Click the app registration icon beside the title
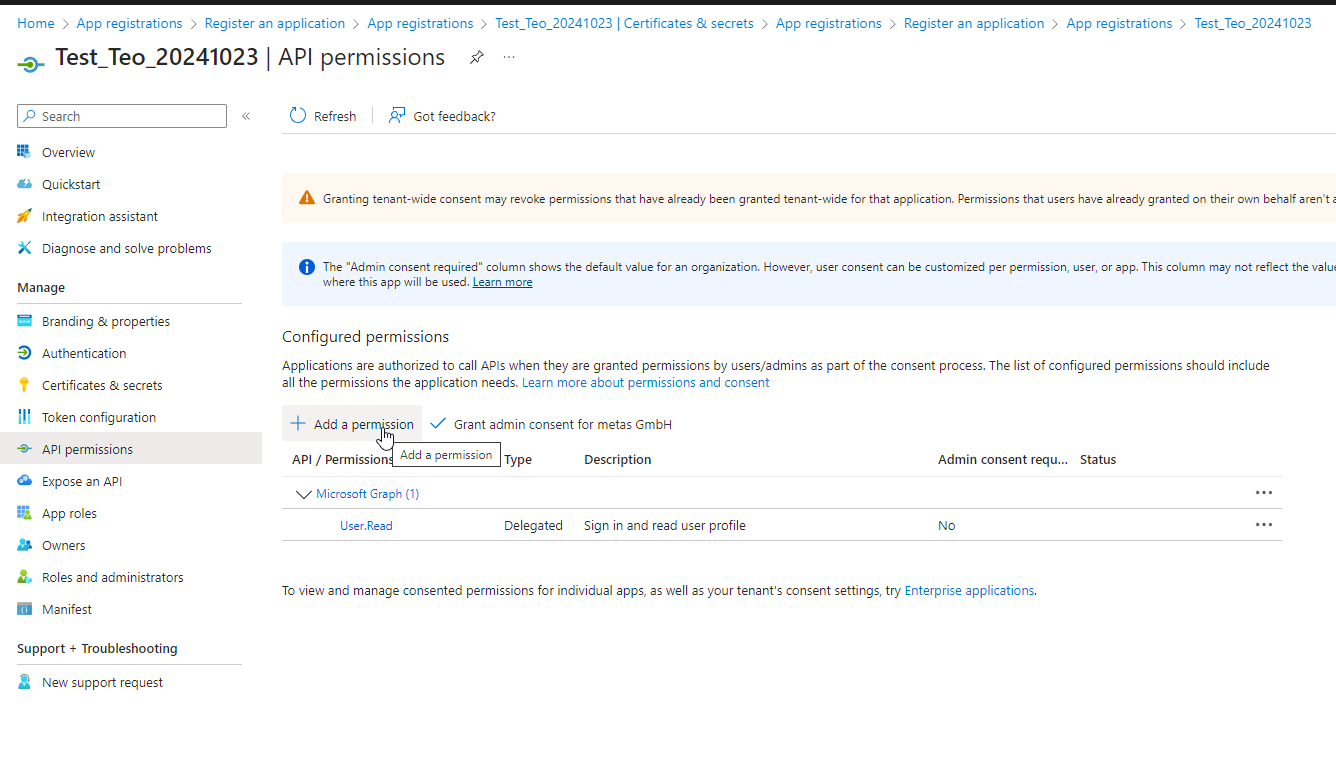The image size is (1336, 775). [31, 63]
